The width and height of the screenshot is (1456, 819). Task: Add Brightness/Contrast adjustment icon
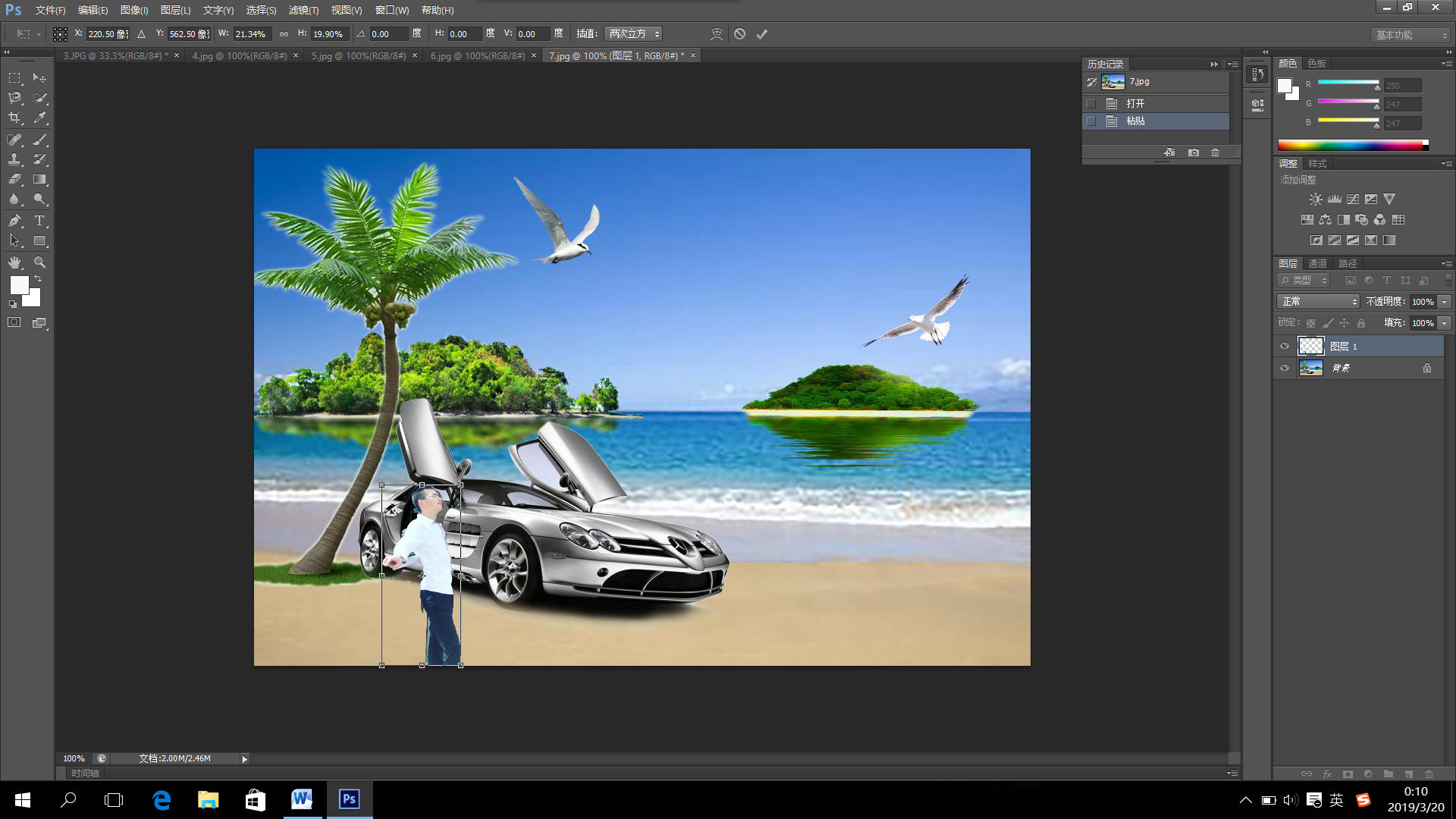point(1316,199)
